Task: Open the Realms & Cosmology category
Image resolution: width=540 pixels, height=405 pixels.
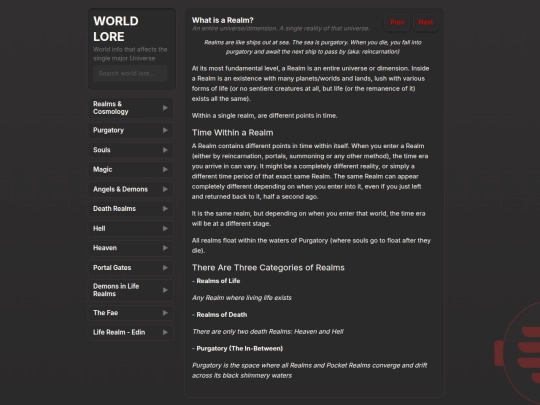Action: pos(111,108)
